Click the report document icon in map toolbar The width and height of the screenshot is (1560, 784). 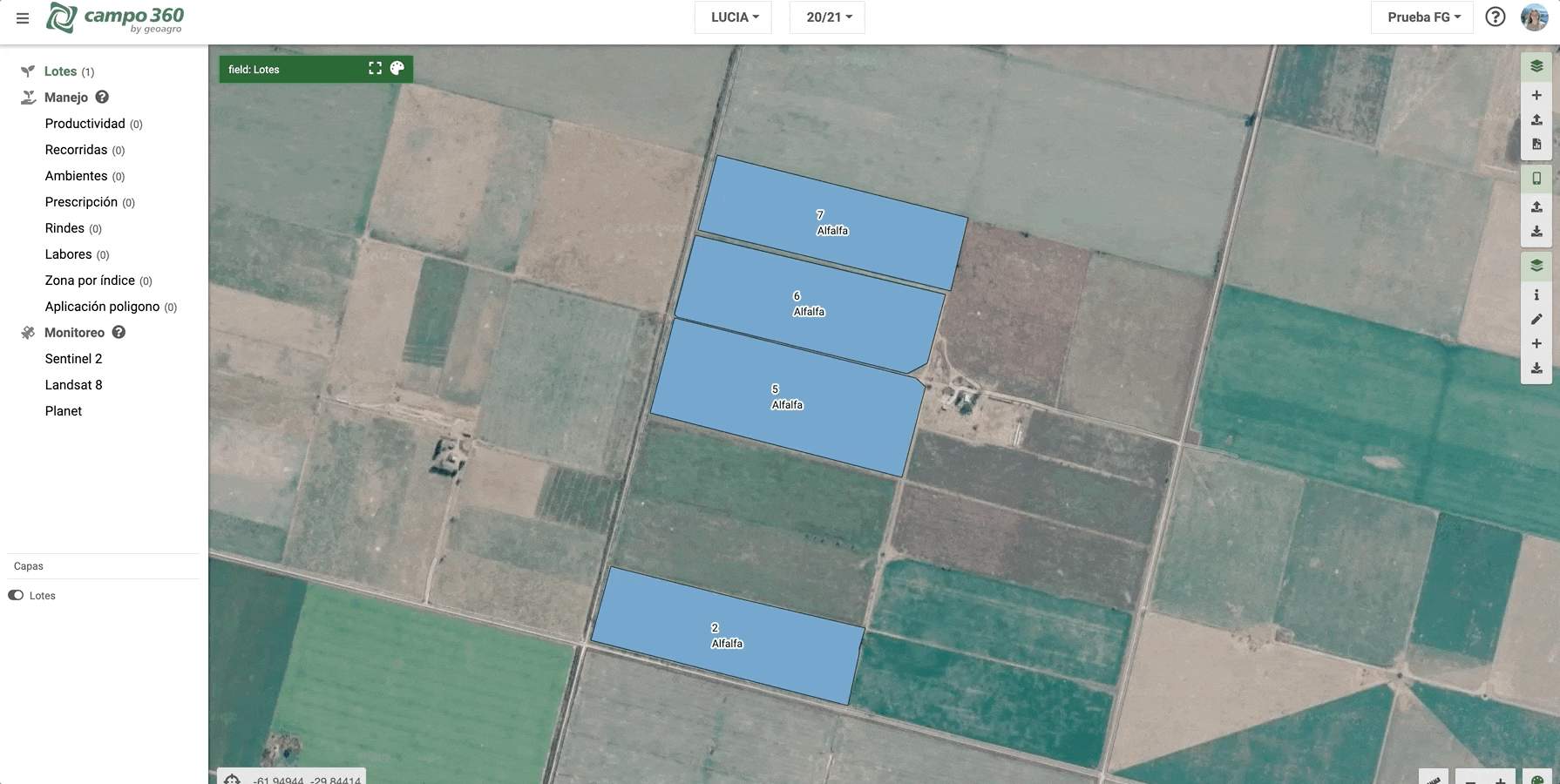tap(1536, 145)
